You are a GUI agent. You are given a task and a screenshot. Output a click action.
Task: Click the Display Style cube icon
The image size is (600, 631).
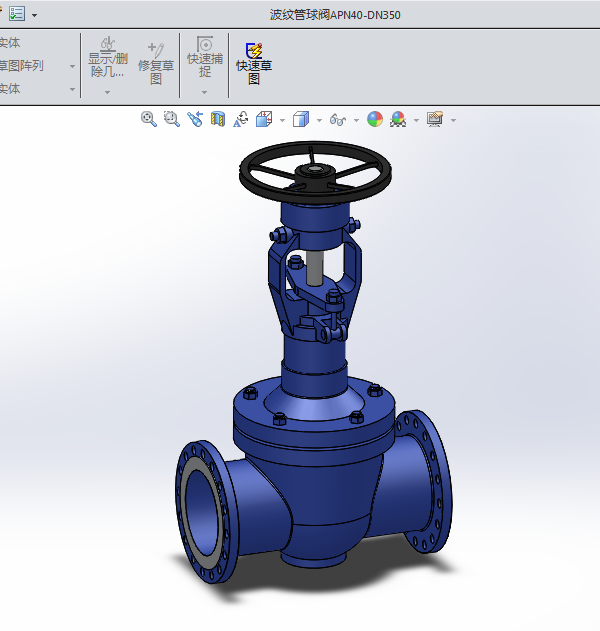click(x=301, y=119)
